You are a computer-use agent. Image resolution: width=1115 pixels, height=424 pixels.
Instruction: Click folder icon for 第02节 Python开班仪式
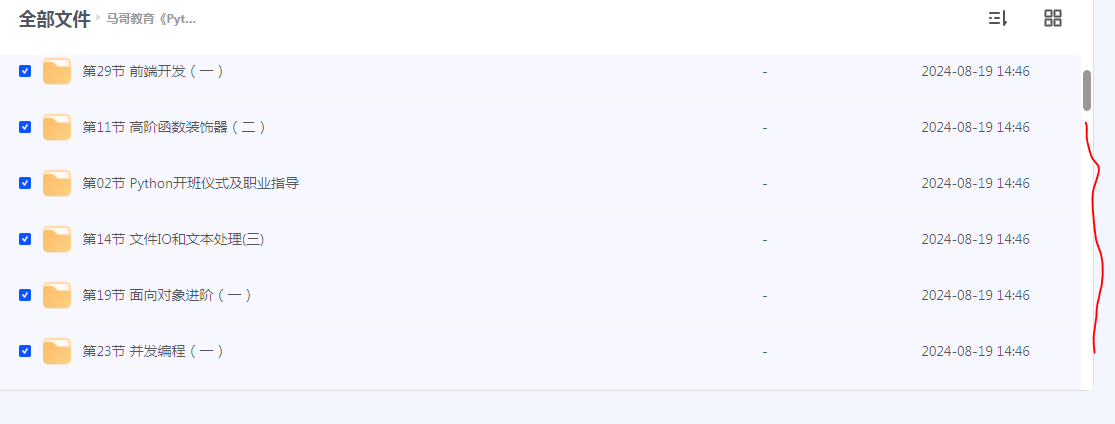(x=57, y=183)
